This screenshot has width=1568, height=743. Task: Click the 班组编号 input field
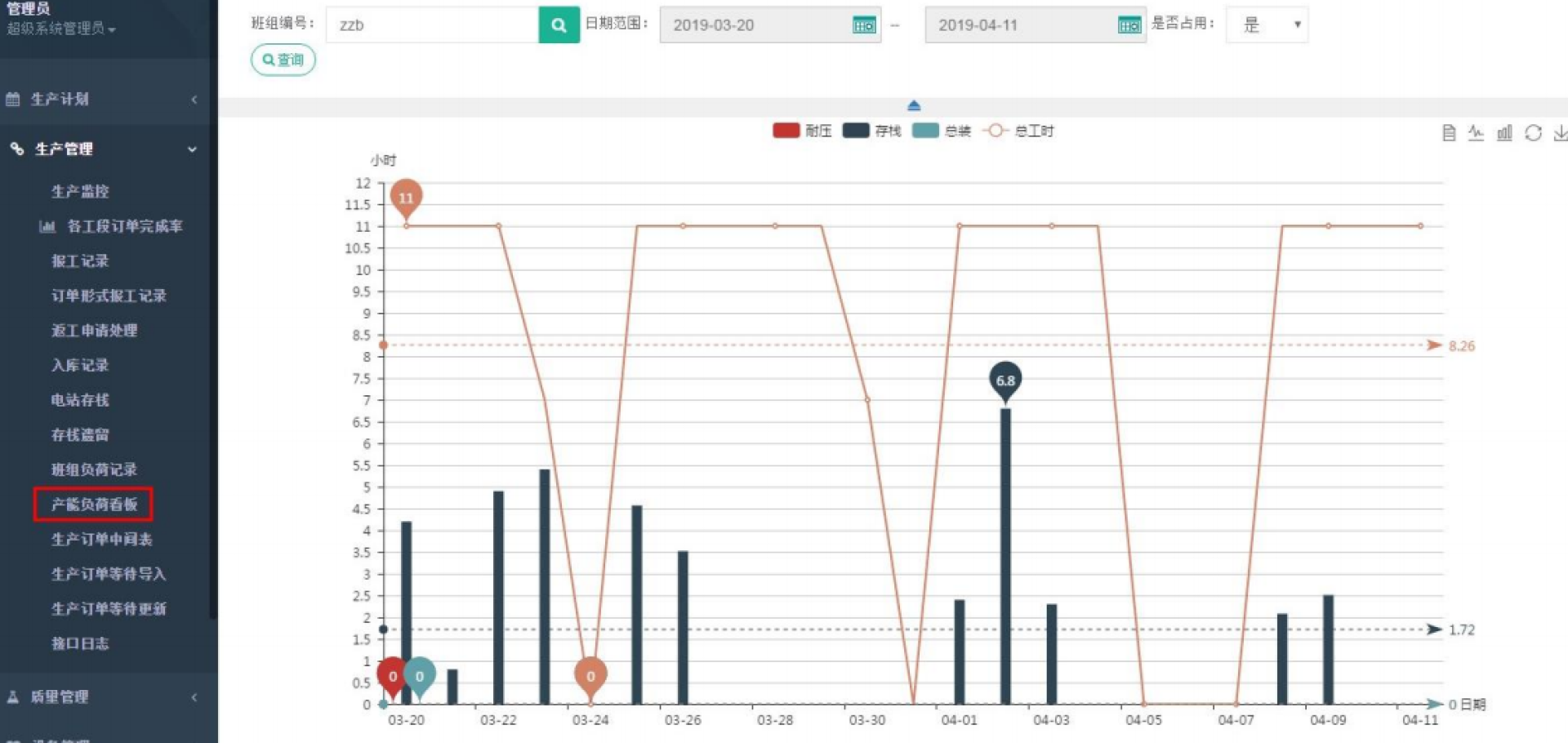pos(432,25)
